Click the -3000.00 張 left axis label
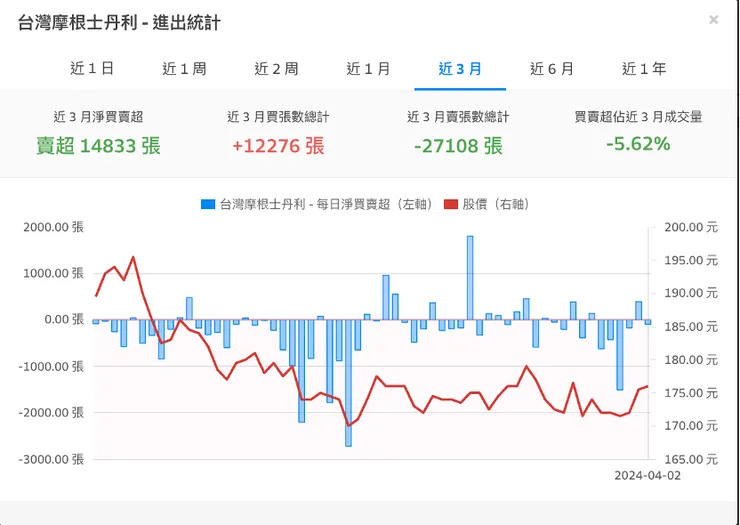Image resolution: width=740 pixels, height=525 pixels. coord(51,459)
